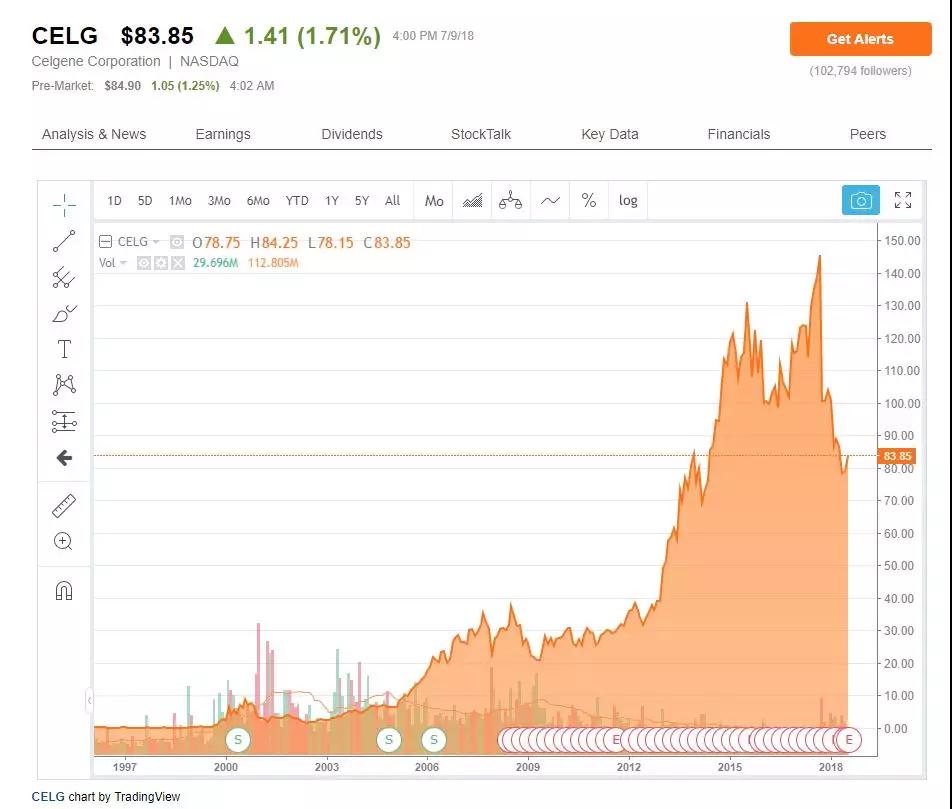Viewport: 952px width, 809px height.
Task: Toggle log scale on chart
Action: click(x=628, y=200)
